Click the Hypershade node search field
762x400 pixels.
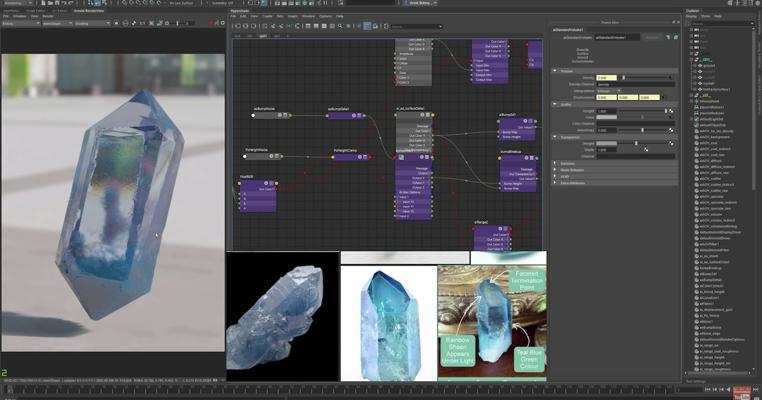click(416, 26)
